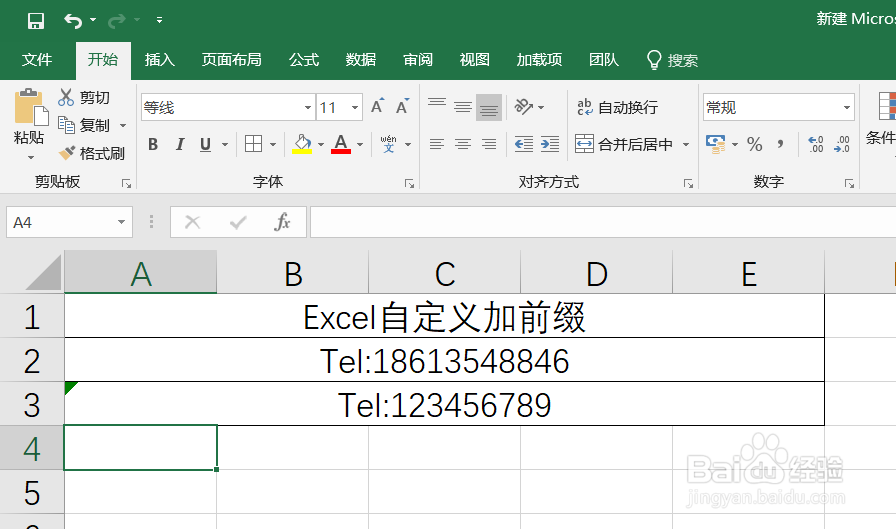Click the Decrease Font Size icon
Image resolution: width=896 pixels, height=529 pixels.
pyautogui.click(x=402, y=106)
